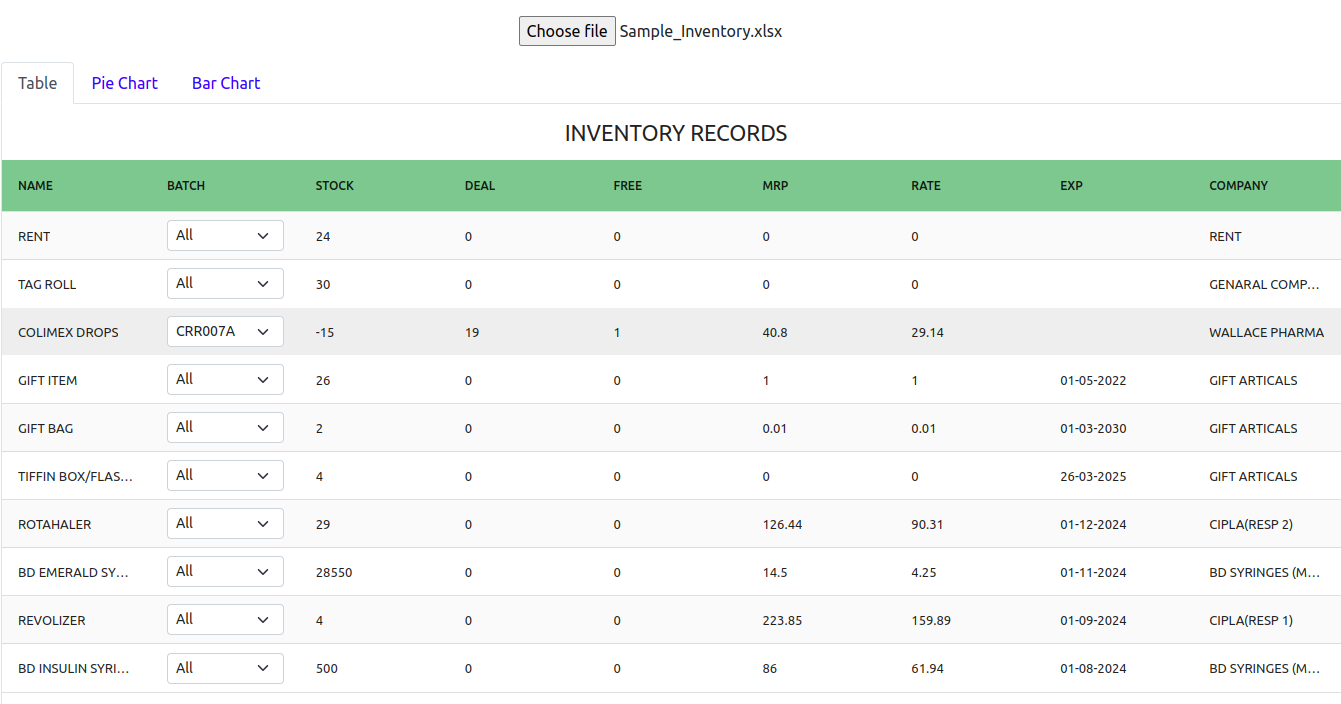
Task: Click the Choose file button
Action: click(x=567, y=30)
